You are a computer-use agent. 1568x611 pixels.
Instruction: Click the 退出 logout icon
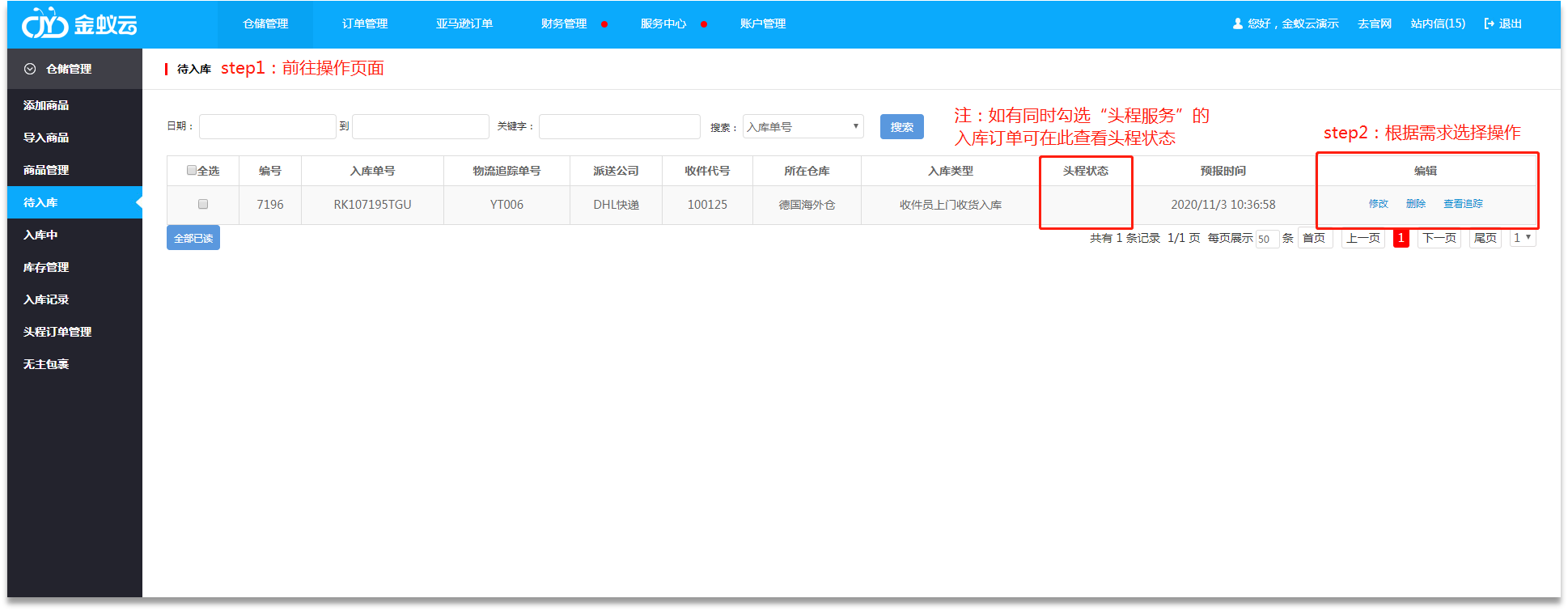[1489, 23]
